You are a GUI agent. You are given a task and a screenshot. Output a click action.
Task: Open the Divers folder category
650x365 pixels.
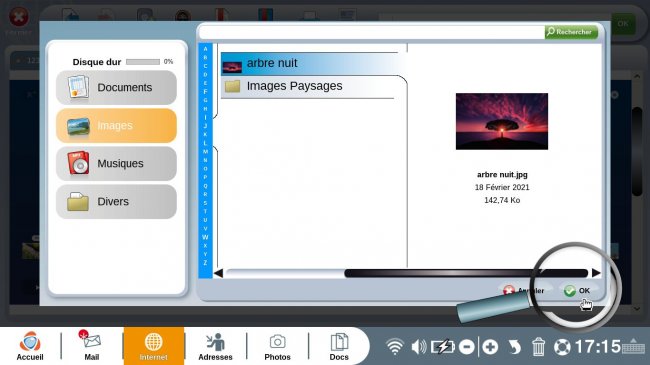pyautogui.click(x=116, y=202)
